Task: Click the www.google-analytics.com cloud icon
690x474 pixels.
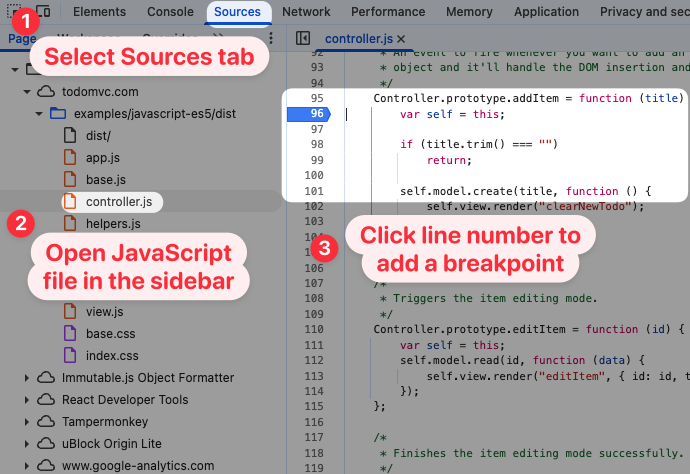Action: [46, 466]
